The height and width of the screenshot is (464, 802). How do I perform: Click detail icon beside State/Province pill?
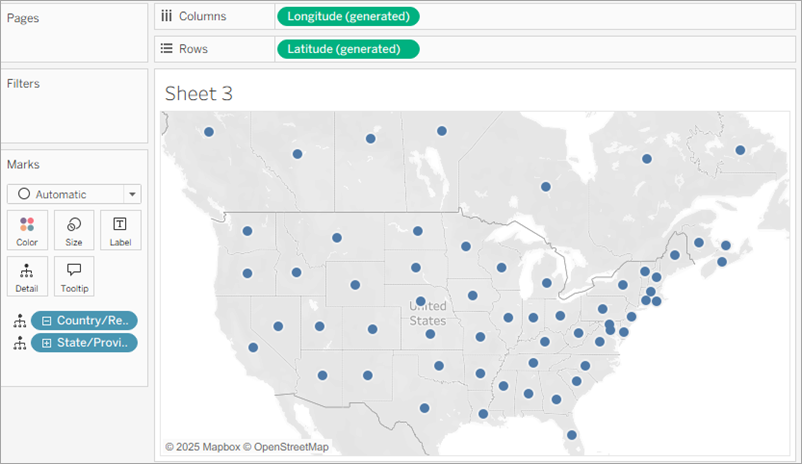(x=18, y=343)
